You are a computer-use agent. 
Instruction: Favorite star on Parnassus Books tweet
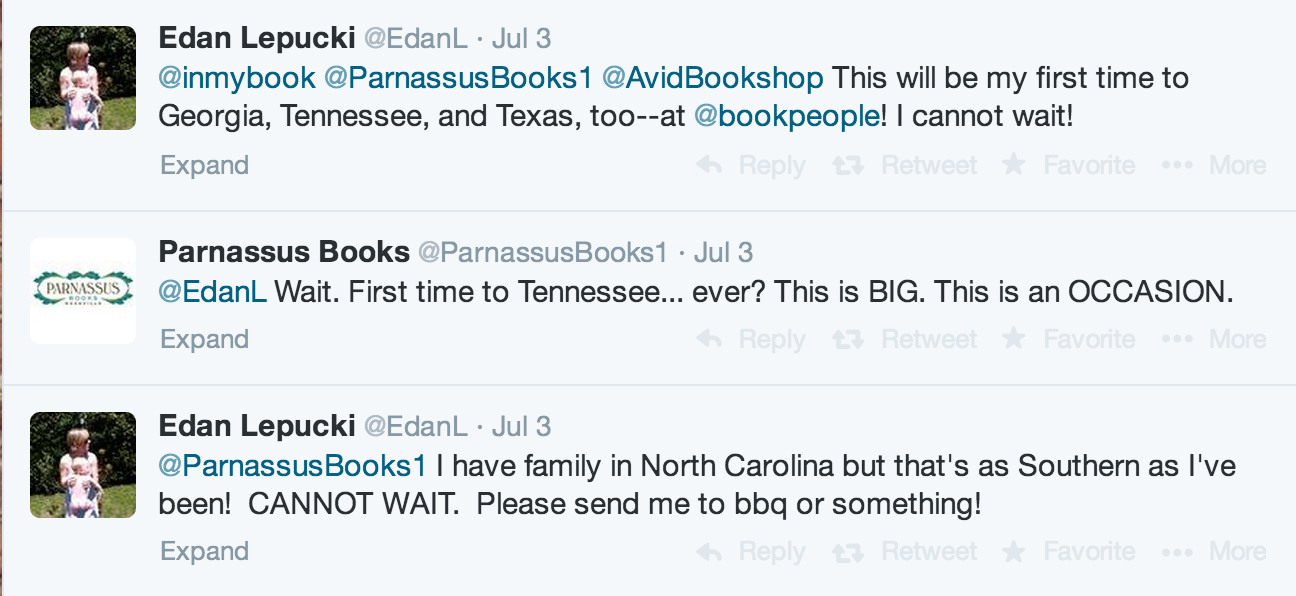[1014, 338]
